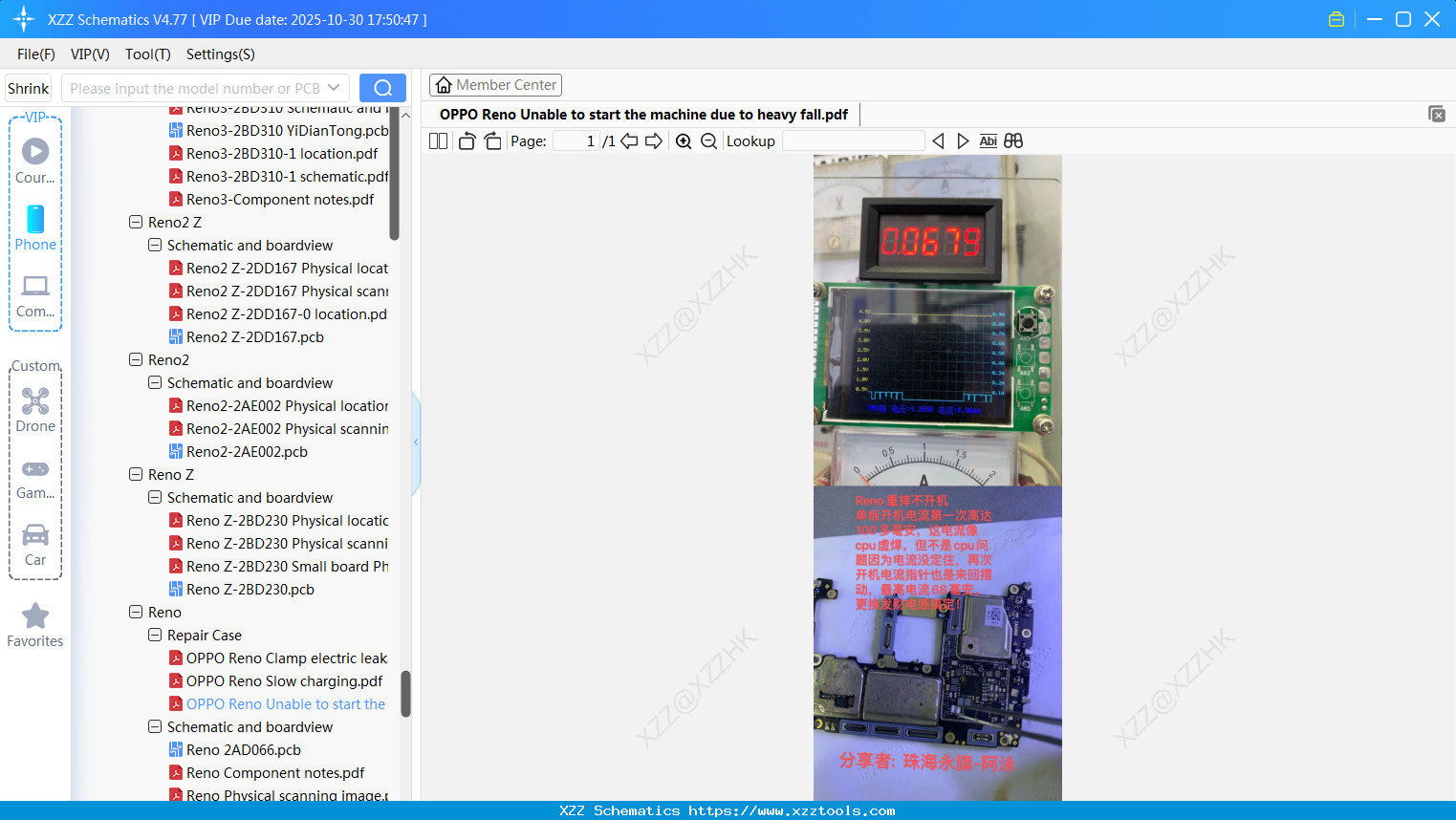Find next lookup match triangle
1456x820 pixels.
(x=963, y=141)
